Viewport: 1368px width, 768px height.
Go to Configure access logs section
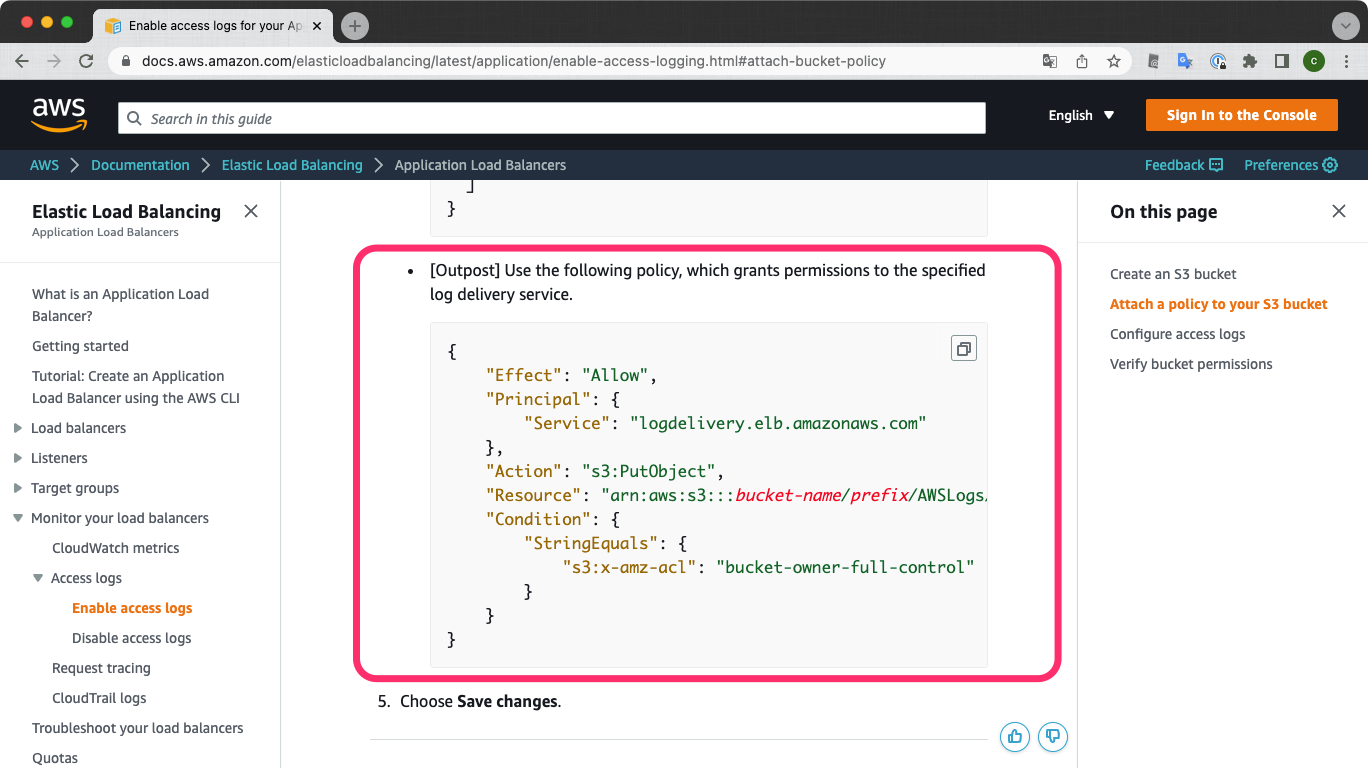(1177, 334)
